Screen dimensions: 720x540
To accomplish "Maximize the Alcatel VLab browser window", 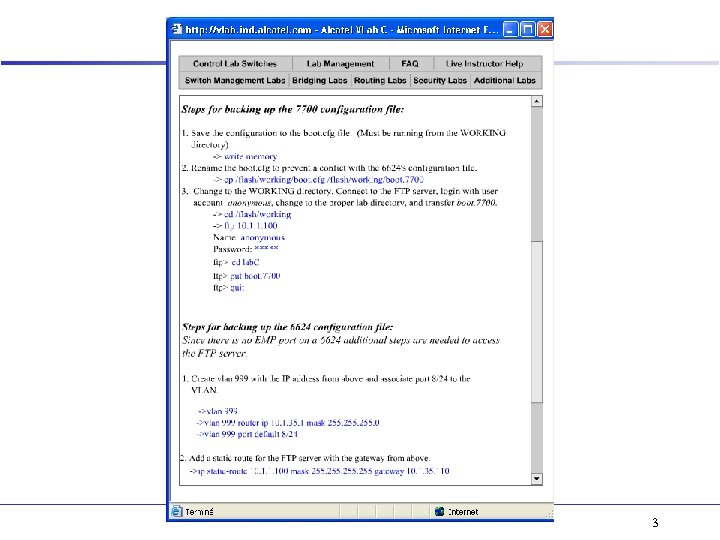I will pyautogui.click(x=528, y=29).
